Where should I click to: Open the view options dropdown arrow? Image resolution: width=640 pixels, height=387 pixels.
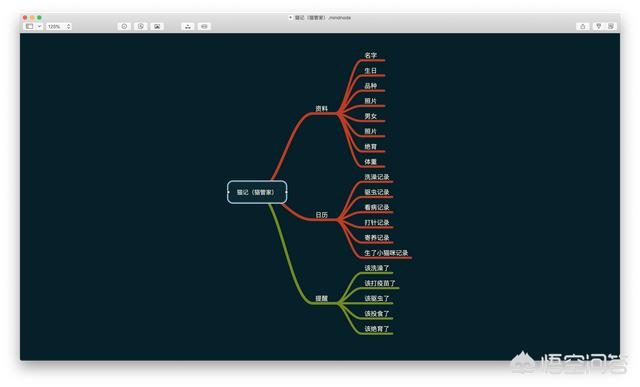[x=39, y=26]
